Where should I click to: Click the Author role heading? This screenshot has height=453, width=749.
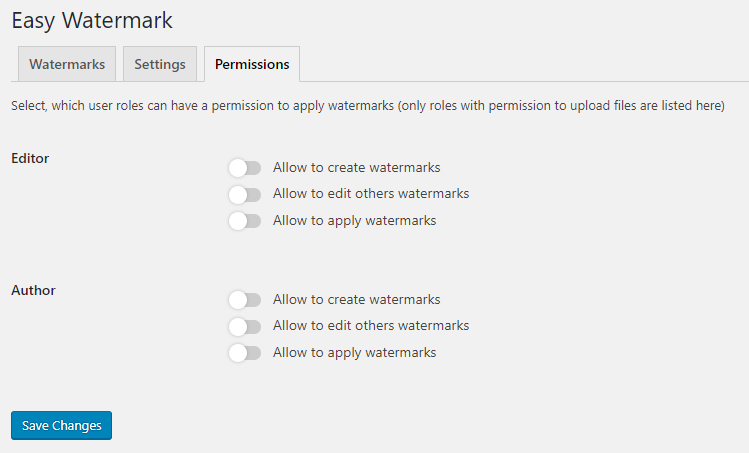(33, 290)
